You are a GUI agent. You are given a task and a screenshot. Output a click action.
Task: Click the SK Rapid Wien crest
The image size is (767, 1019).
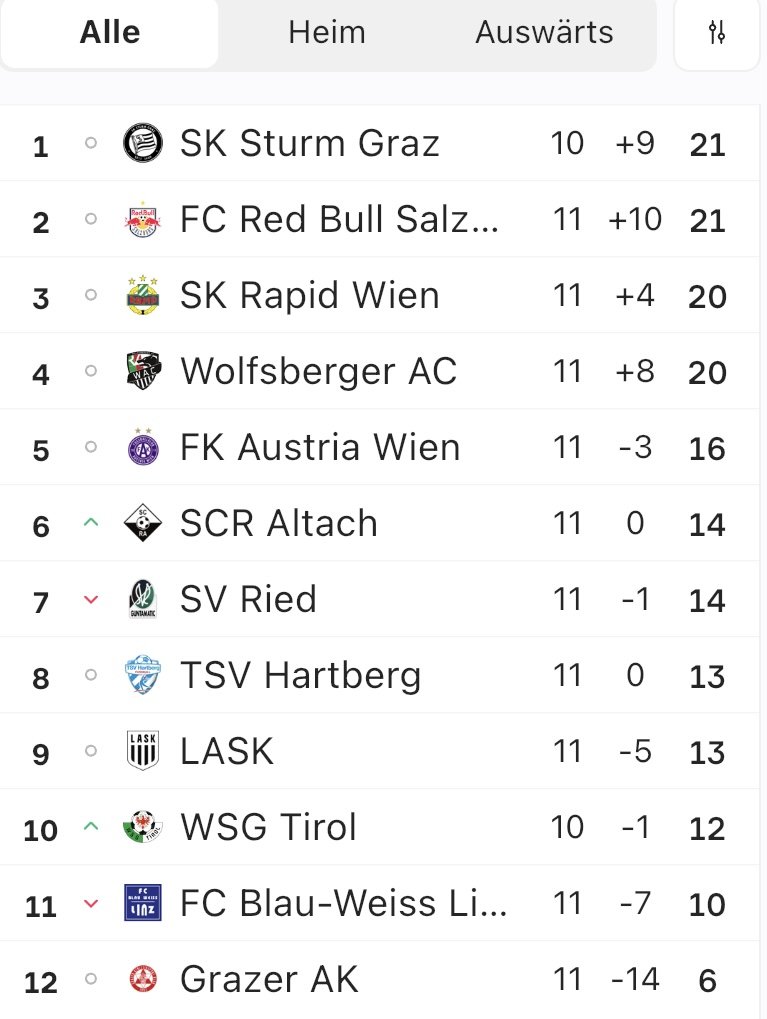(x=142, y=296)
